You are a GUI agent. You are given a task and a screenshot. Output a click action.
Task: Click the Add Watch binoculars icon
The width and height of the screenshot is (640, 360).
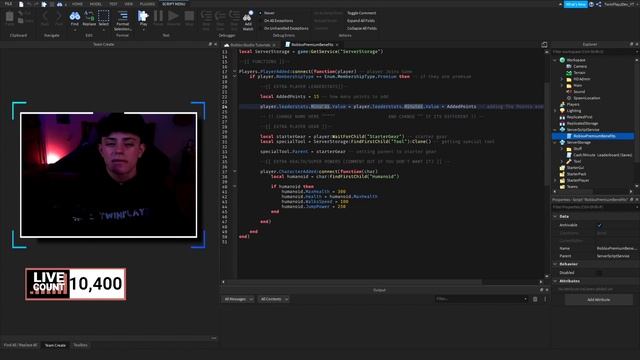[x=248, y=17]
